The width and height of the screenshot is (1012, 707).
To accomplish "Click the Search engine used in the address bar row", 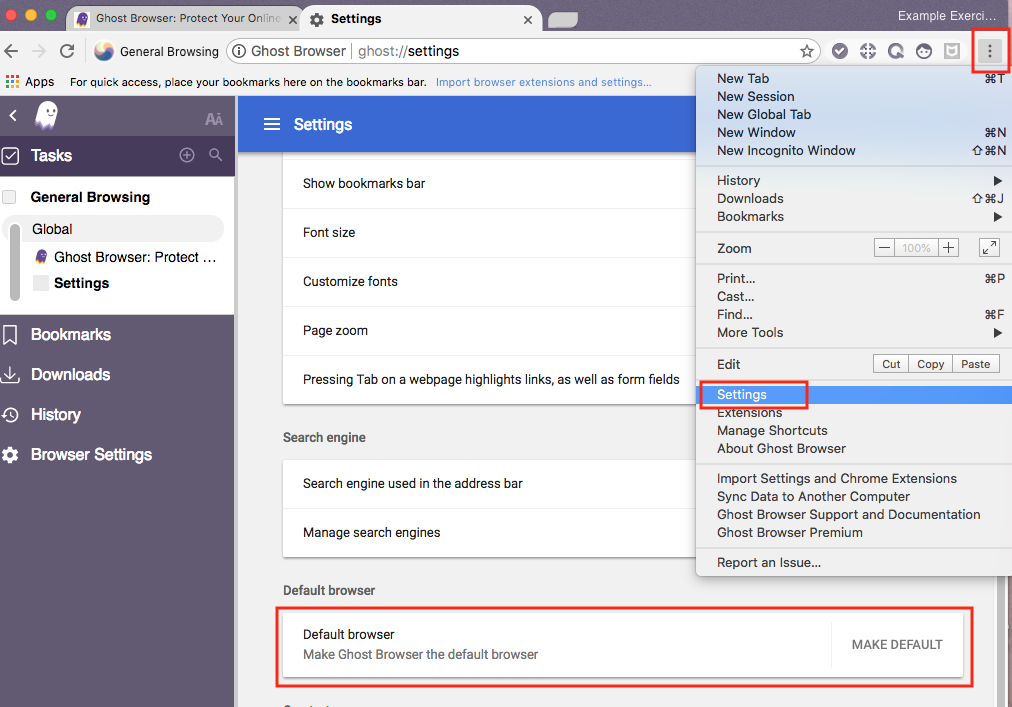I will 489,484.
